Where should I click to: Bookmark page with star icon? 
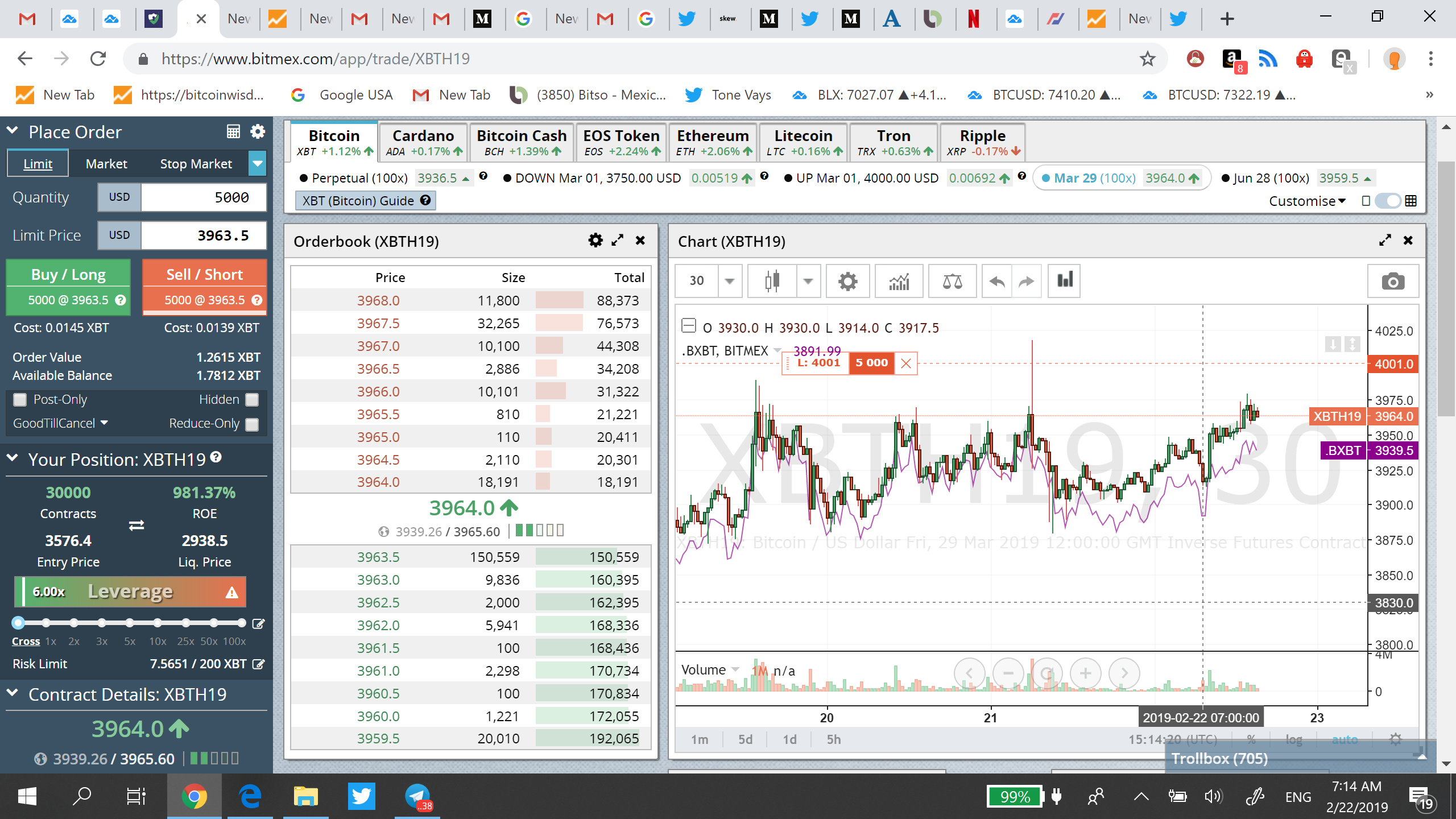tap(1148, 59)
